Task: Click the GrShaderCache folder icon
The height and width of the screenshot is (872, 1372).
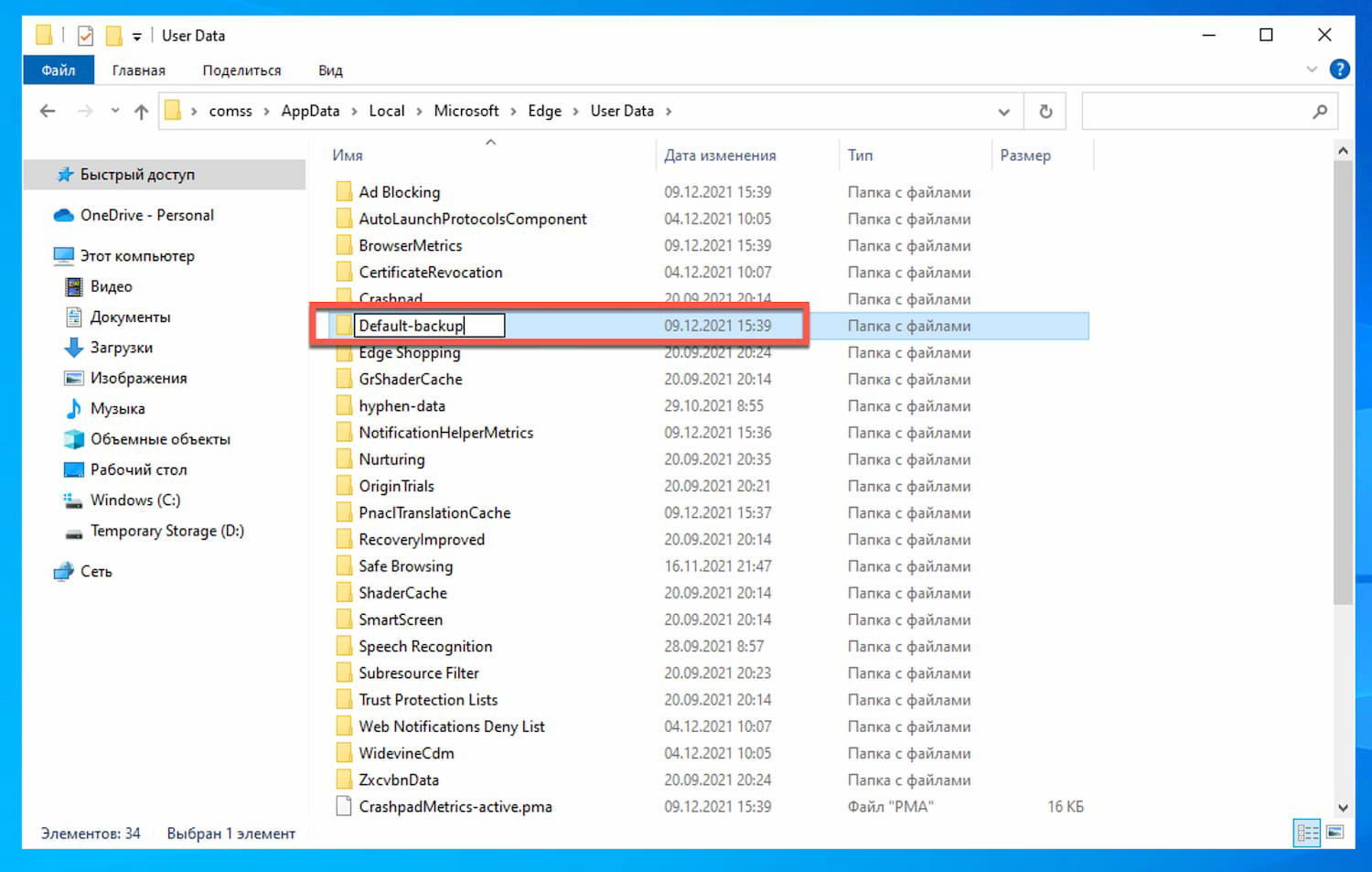Action: click(344, 379)
